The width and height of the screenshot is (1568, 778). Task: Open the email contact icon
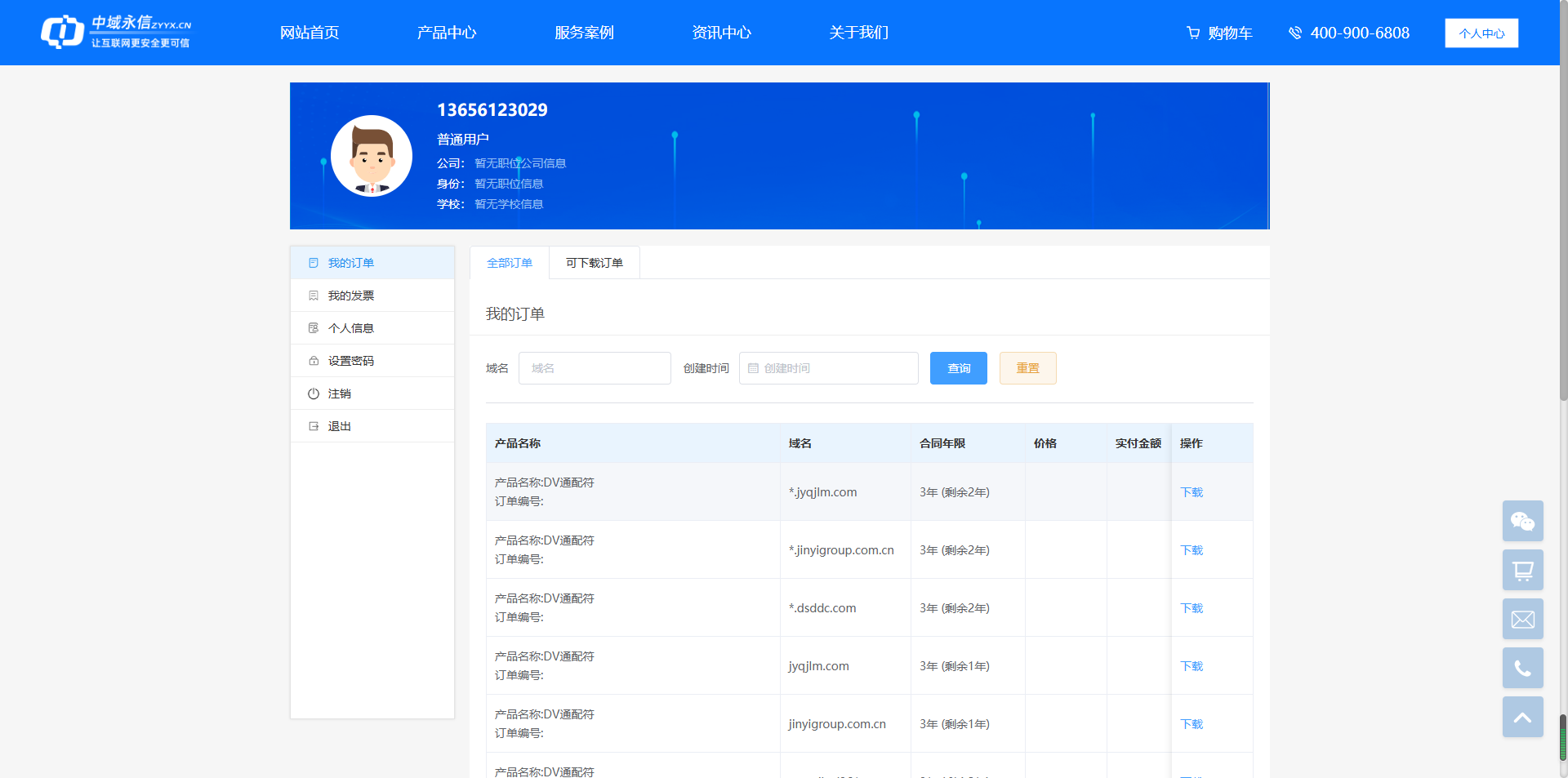point(1521,619)
